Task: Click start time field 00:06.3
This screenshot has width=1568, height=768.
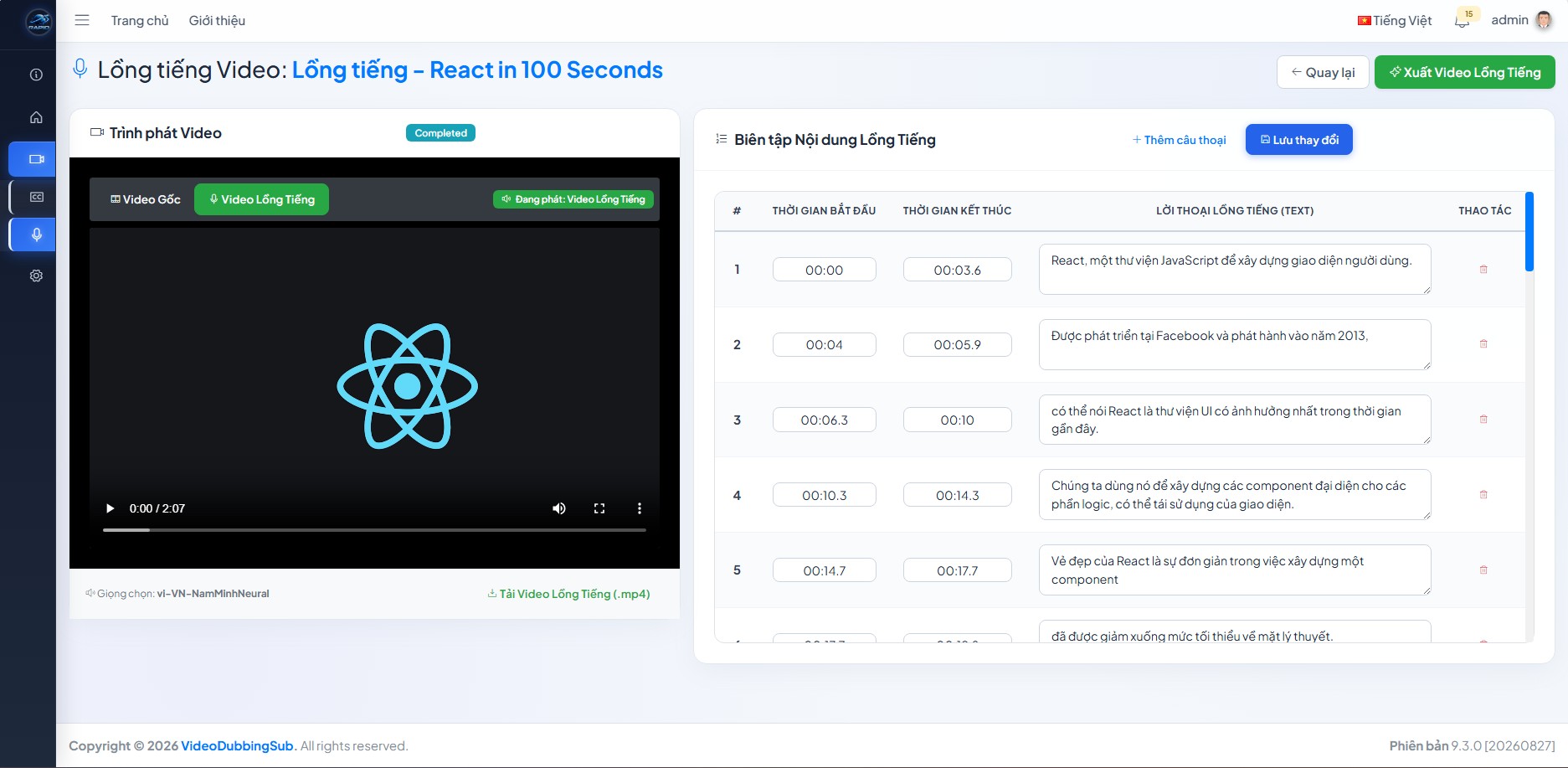Action: [825, 420]
